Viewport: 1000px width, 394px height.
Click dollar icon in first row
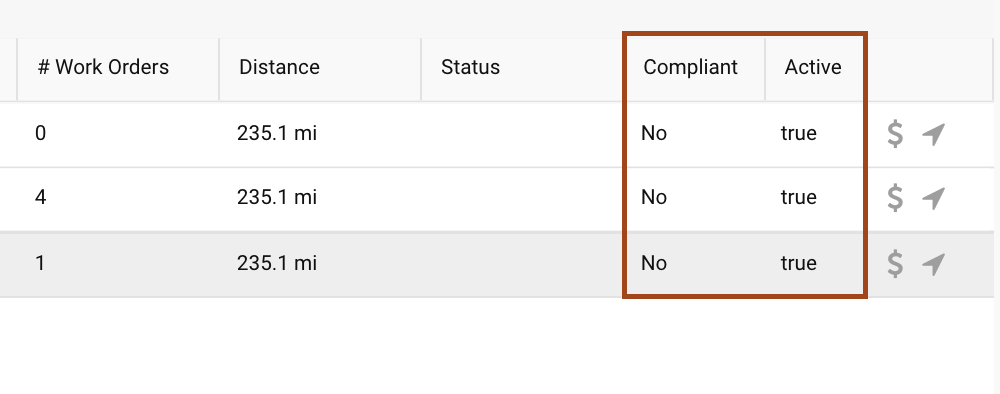click(895, 134)
